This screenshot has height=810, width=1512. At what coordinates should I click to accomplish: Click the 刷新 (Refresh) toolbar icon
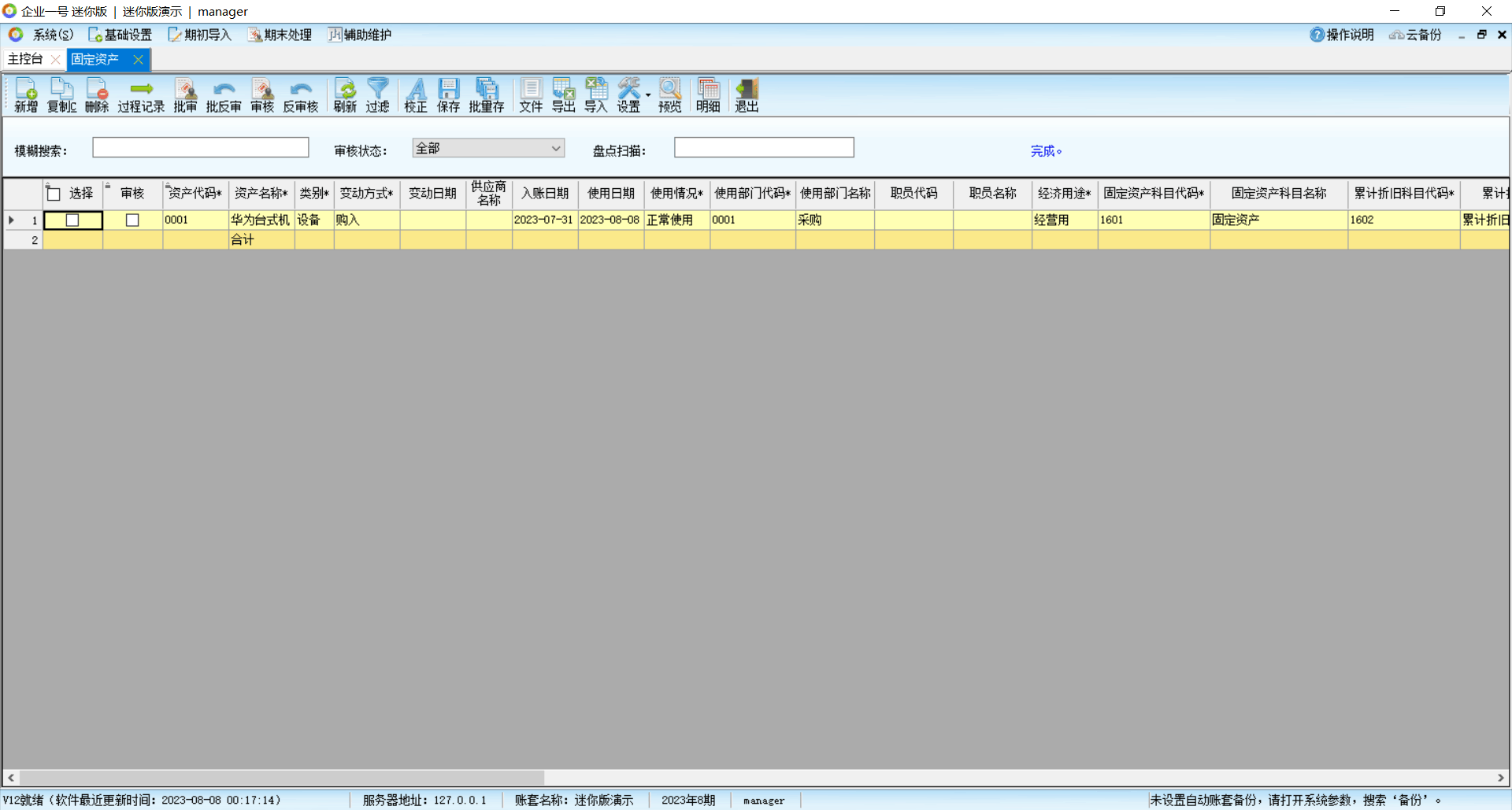pyautogui.click(x=345, y=95)
